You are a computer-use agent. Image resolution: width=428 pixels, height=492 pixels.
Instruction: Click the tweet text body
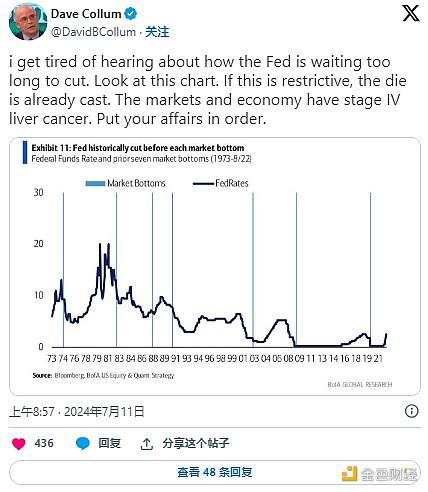208,90
